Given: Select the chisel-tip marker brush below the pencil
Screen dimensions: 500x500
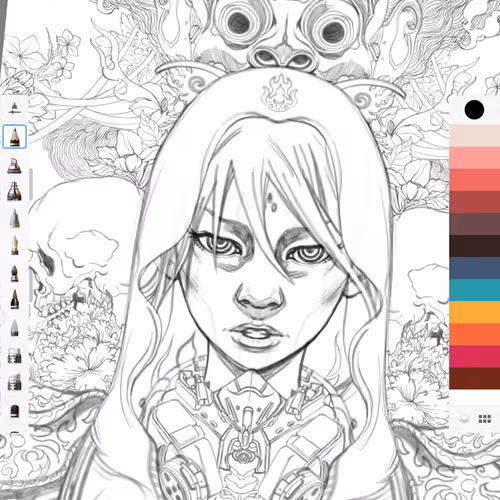Looking at the screenshot, I should tap(14, 166).
